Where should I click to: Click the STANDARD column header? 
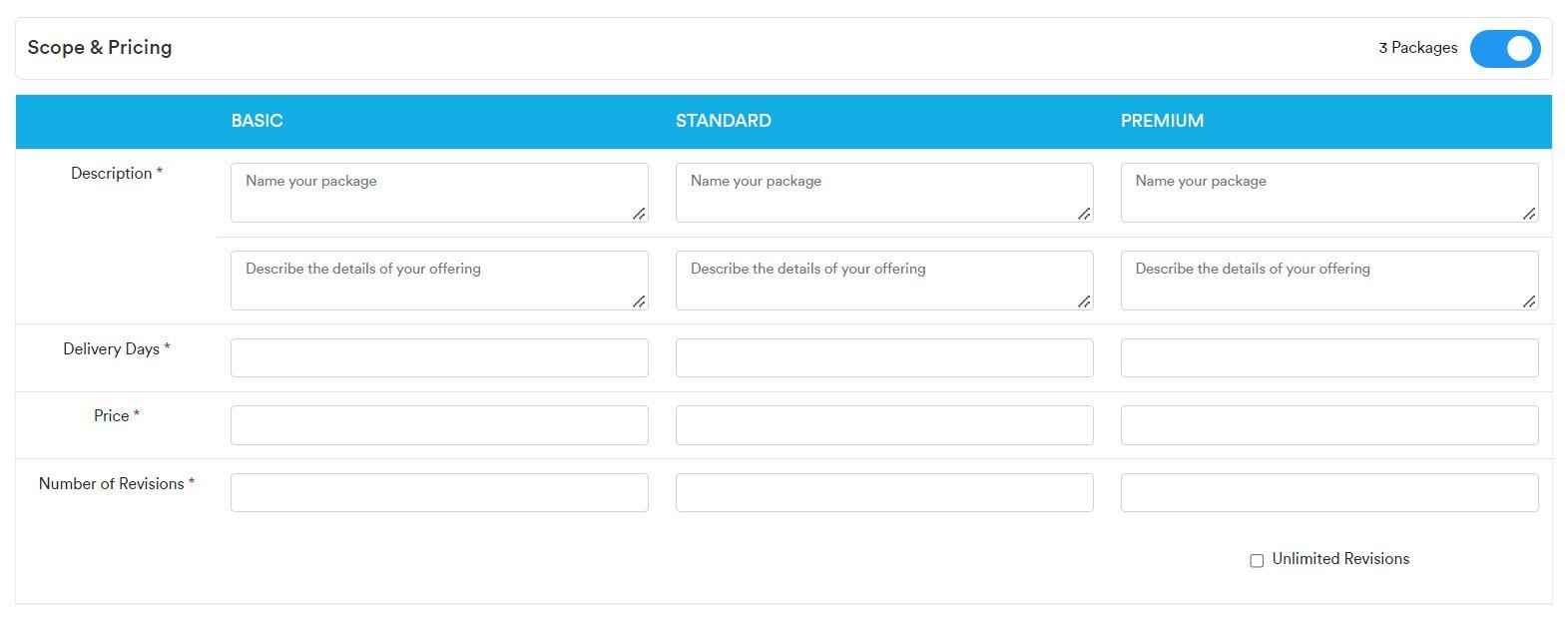pos(723,121)
